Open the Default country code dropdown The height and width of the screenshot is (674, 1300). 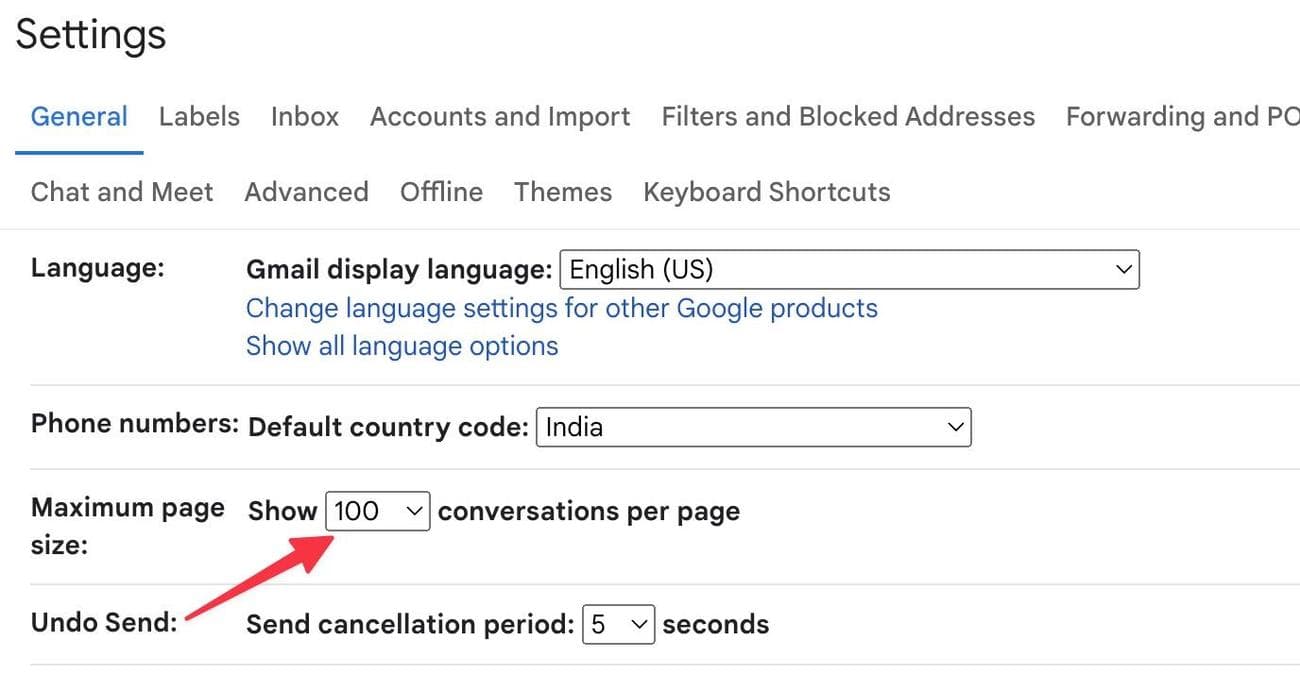coord(753,428)
